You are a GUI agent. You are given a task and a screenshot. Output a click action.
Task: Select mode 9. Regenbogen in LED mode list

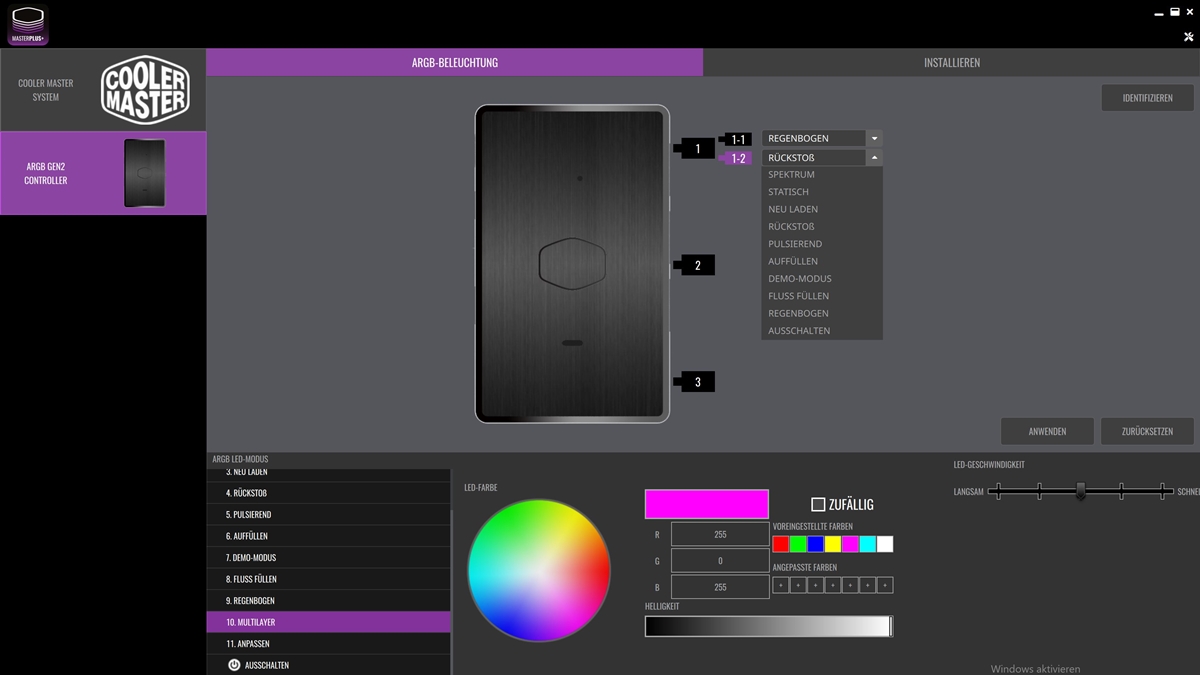(x=329, y=600)
